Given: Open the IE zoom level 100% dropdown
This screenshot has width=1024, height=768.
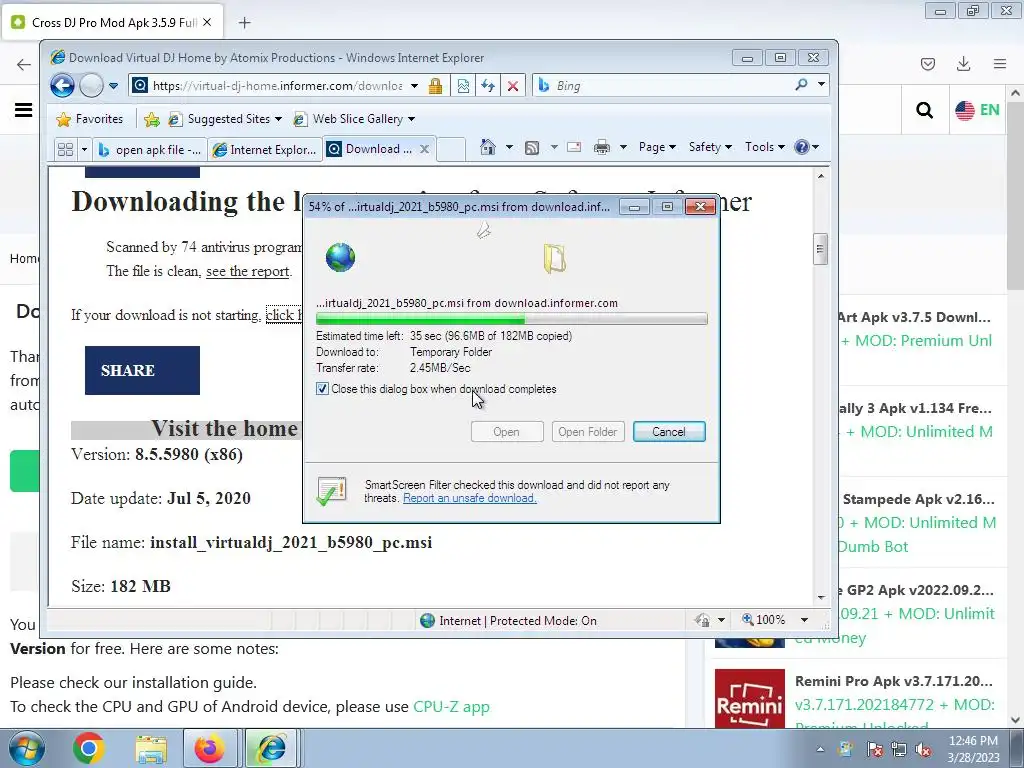Looking at the screenshot, I should pyautogui.click(x=804, y=620).
